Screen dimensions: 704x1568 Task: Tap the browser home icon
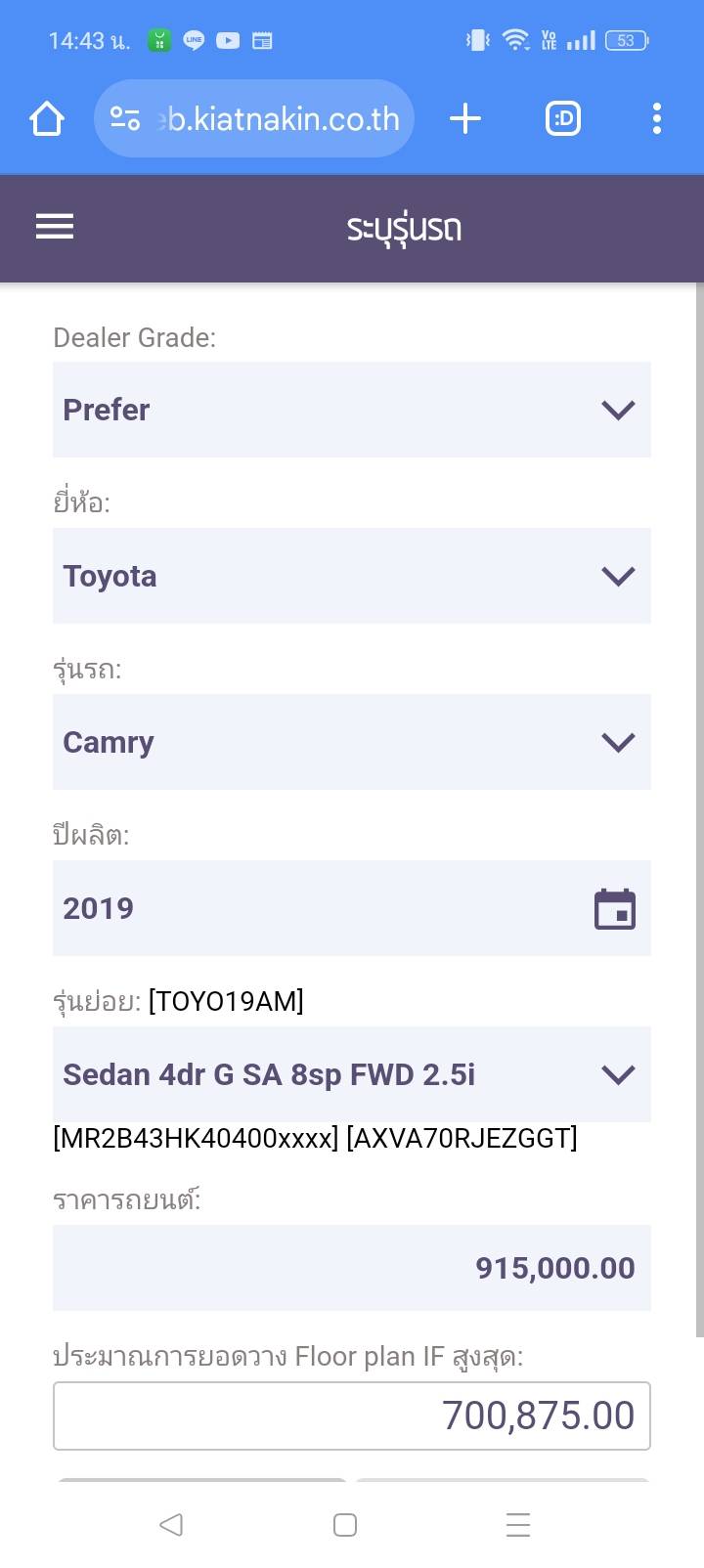click(47, 119)
